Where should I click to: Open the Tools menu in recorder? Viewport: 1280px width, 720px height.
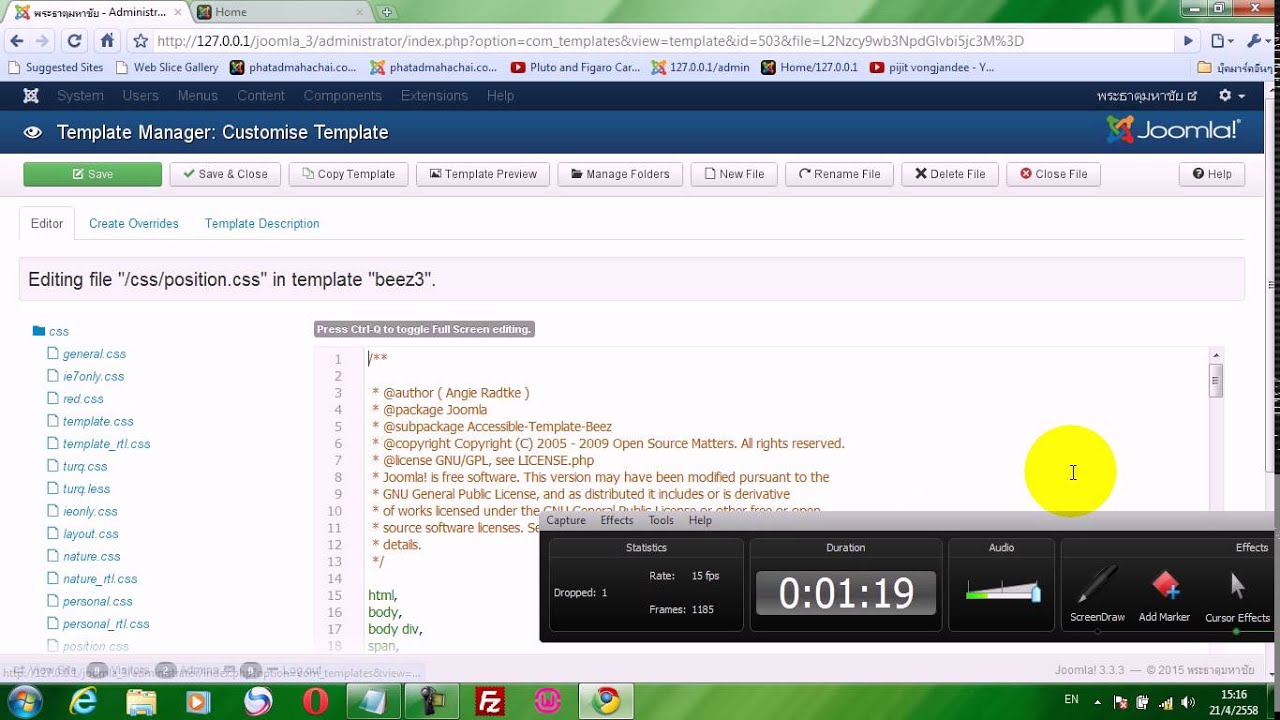pyautogui.click(x=661, y=520)
